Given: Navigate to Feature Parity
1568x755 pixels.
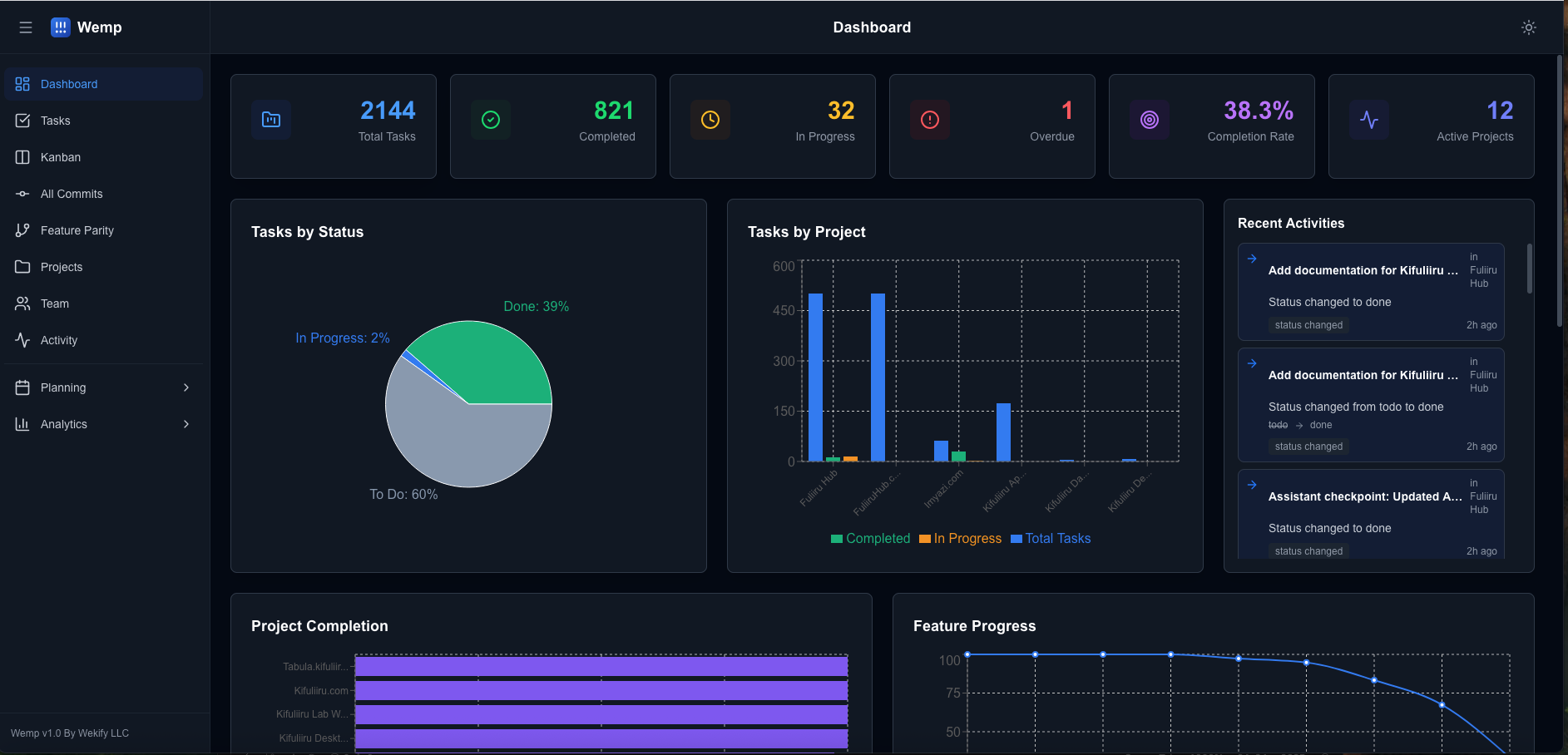Looking at the screenshot, I should click(x=104, y=230).
